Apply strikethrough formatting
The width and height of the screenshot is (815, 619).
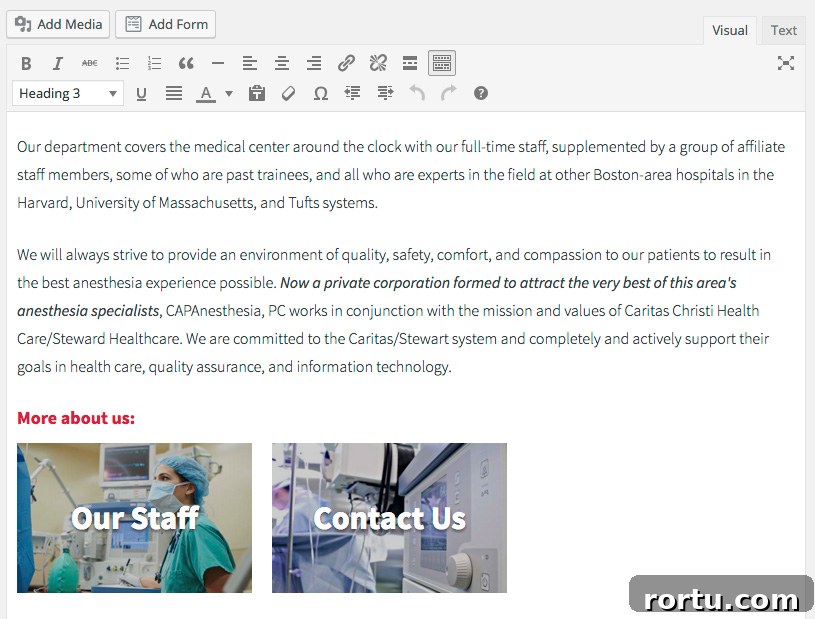click(89, 63)
